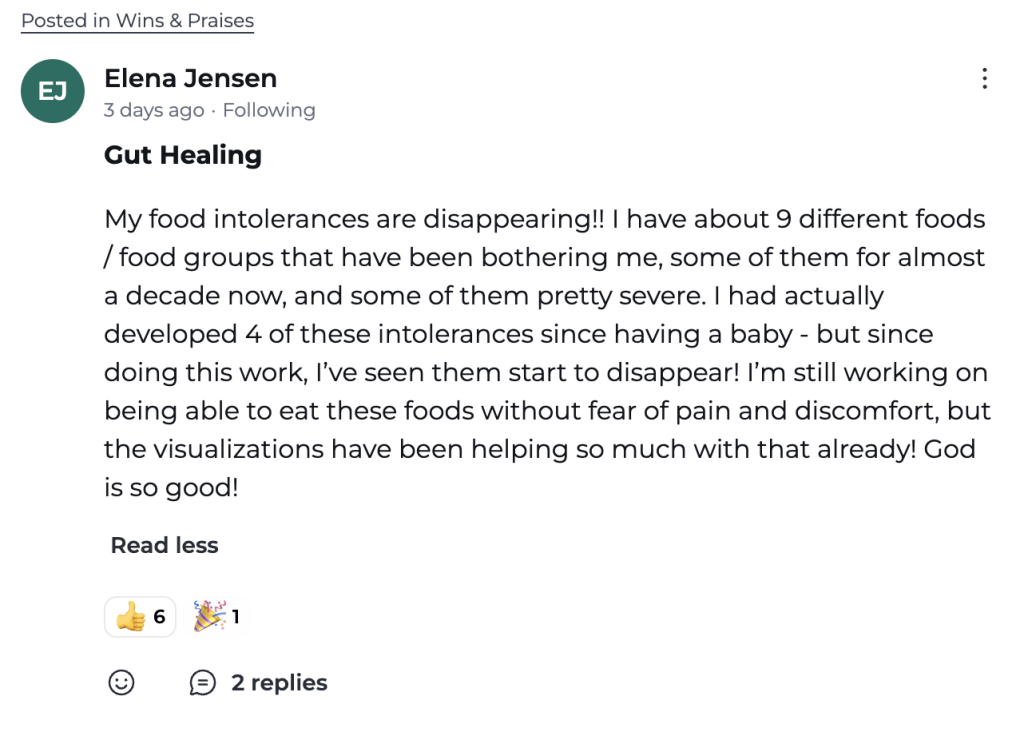1024x732 pixels.
Task: Open the Wins & Praises category
Action: 185,20
